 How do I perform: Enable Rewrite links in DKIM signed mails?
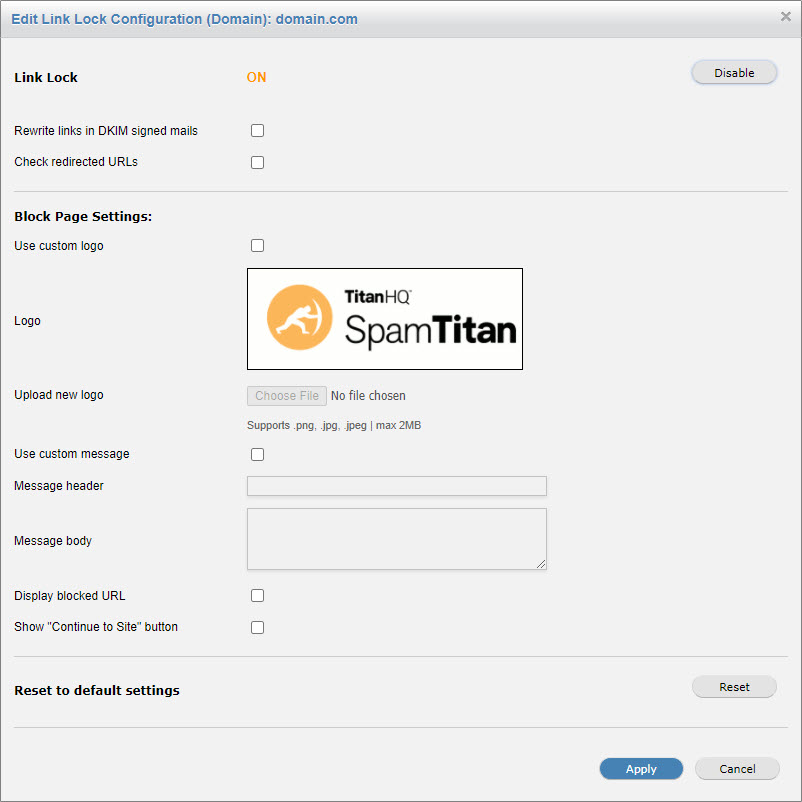(257, 130)
